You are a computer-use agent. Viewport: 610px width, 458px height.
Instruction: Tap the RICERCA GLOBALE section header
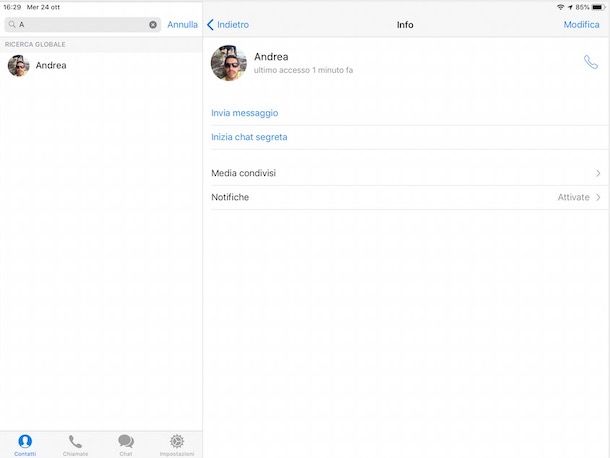point(35,44)
